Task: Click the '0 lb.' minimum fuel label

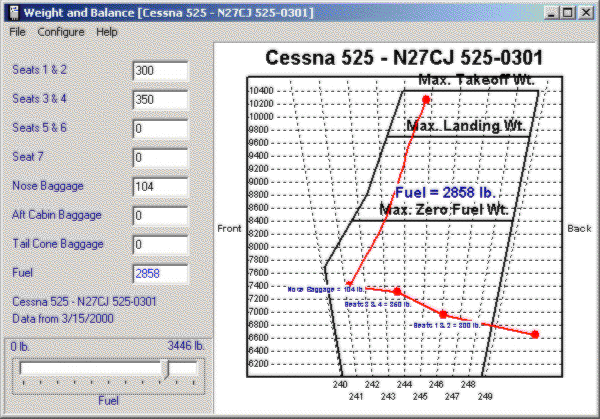Action: click(x=20, y=347)
